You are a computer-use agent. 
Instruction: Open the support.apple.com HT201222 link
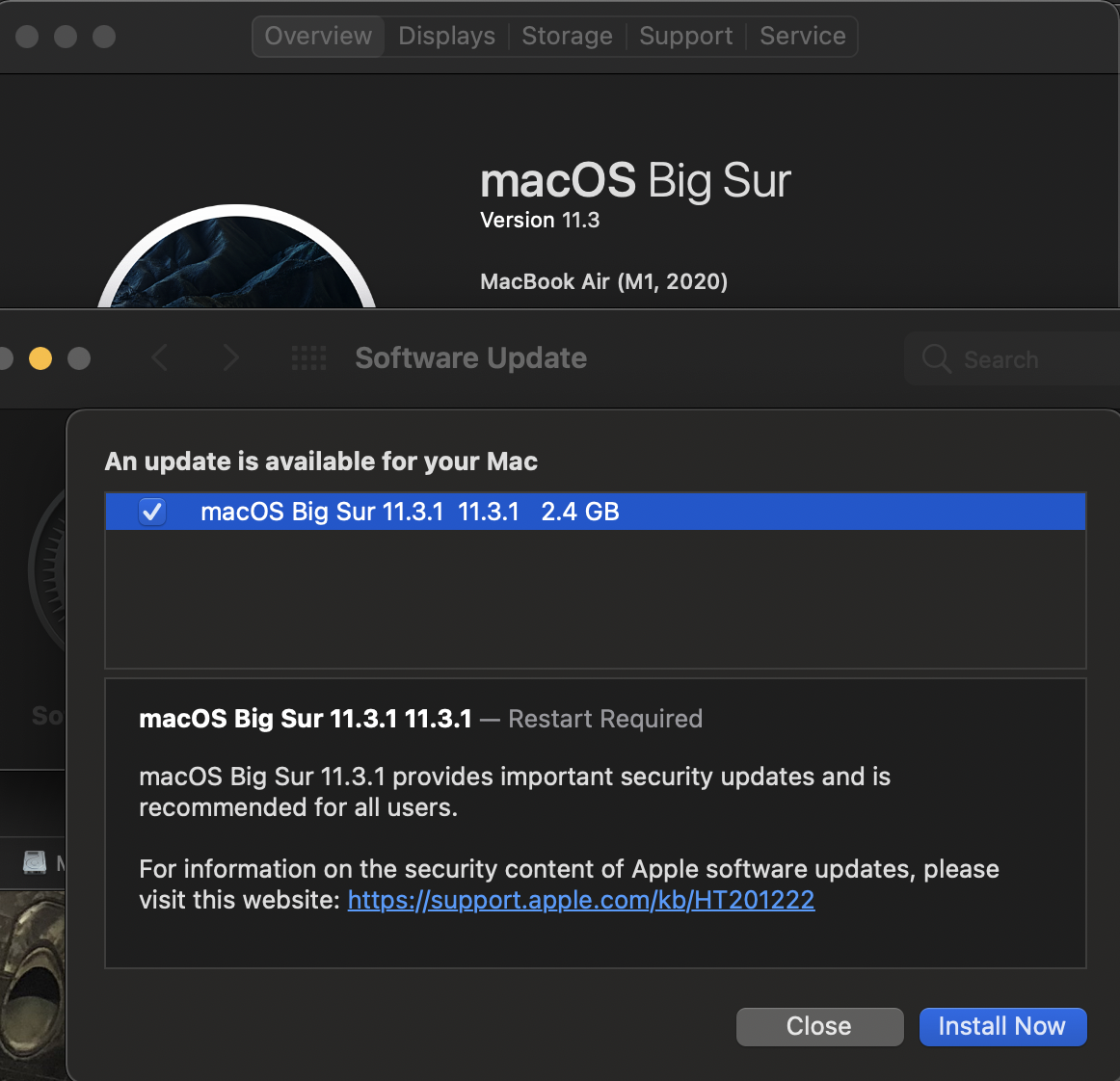click(580, 900)
